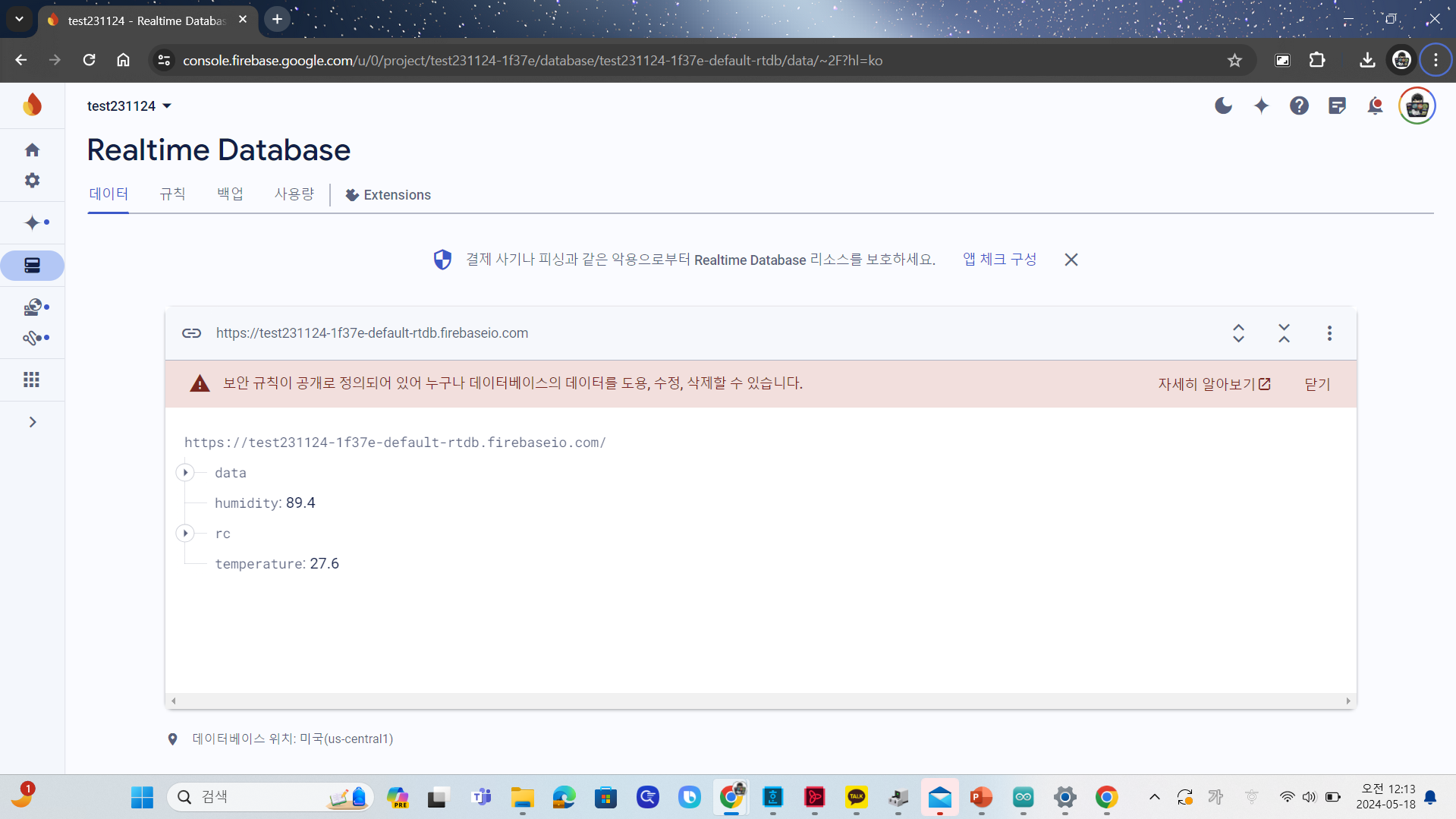This screenshot has height=819, width=1456.
Task: Switch to the 데이터 tab
Action: coord(108,194)
